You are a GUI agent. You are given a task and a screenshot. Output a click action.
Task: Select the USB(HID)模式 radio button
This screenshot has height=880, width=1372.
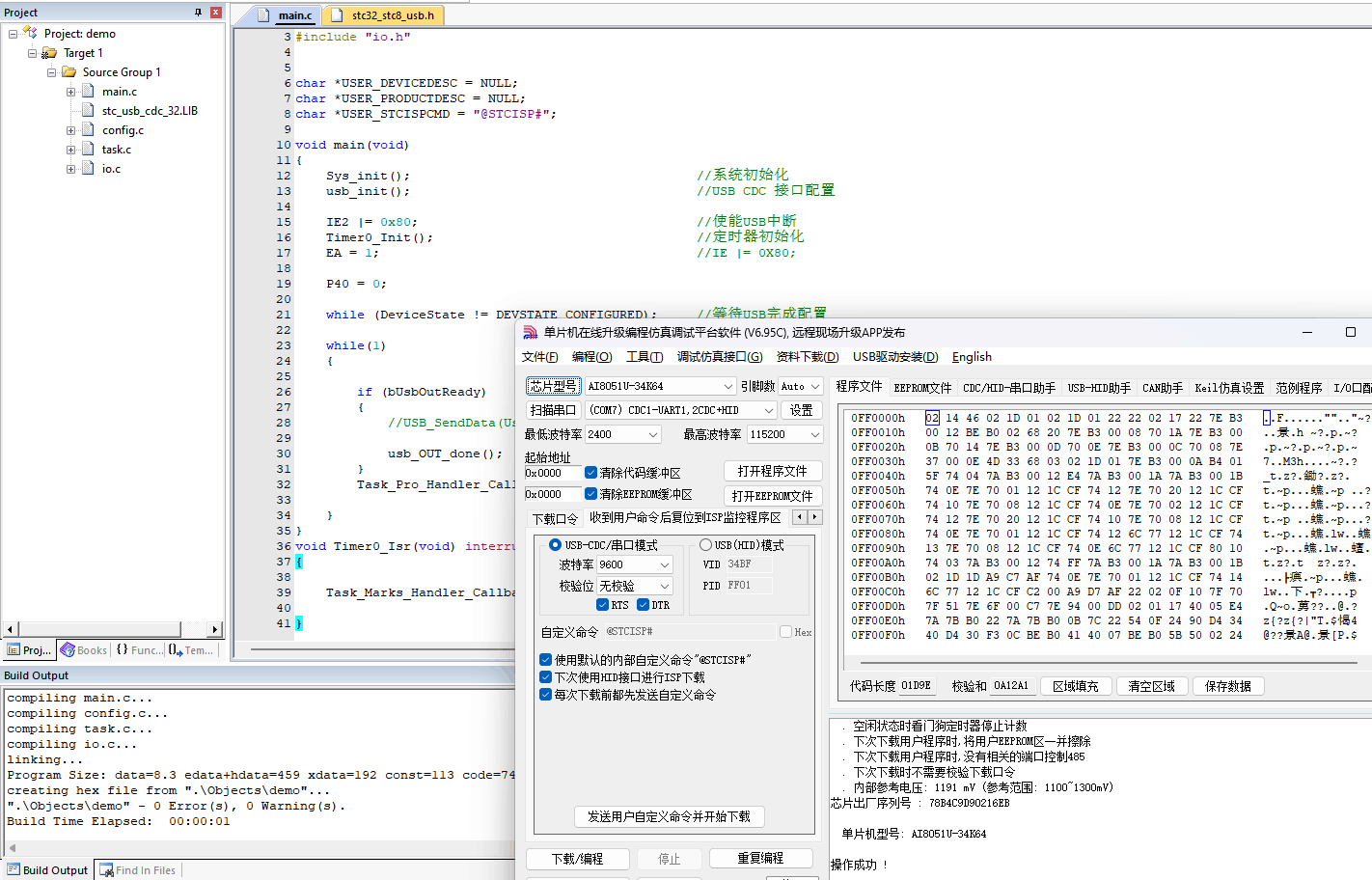[705, 545]
